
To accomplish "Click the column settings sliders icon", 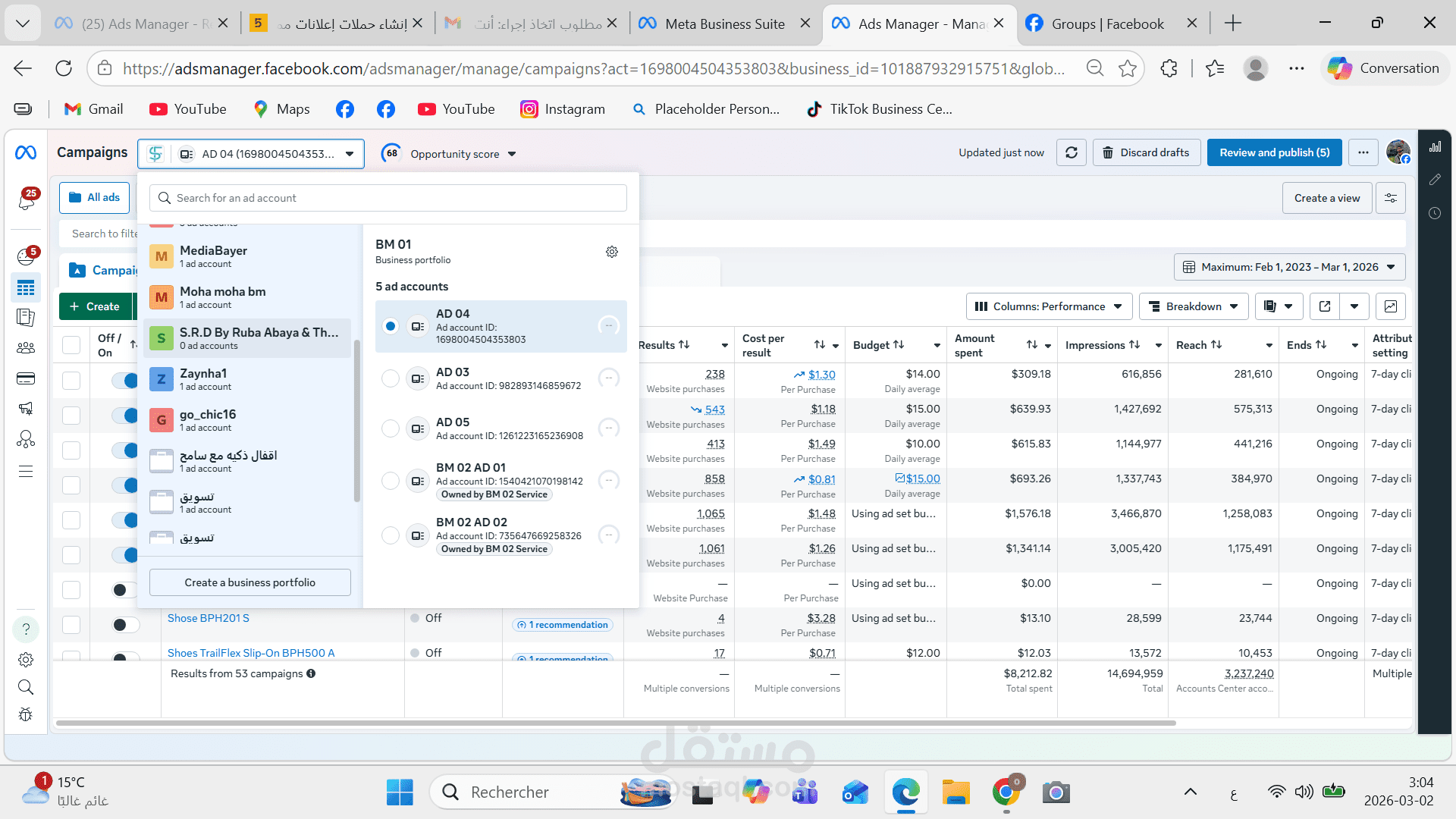I will (1391, 198).
